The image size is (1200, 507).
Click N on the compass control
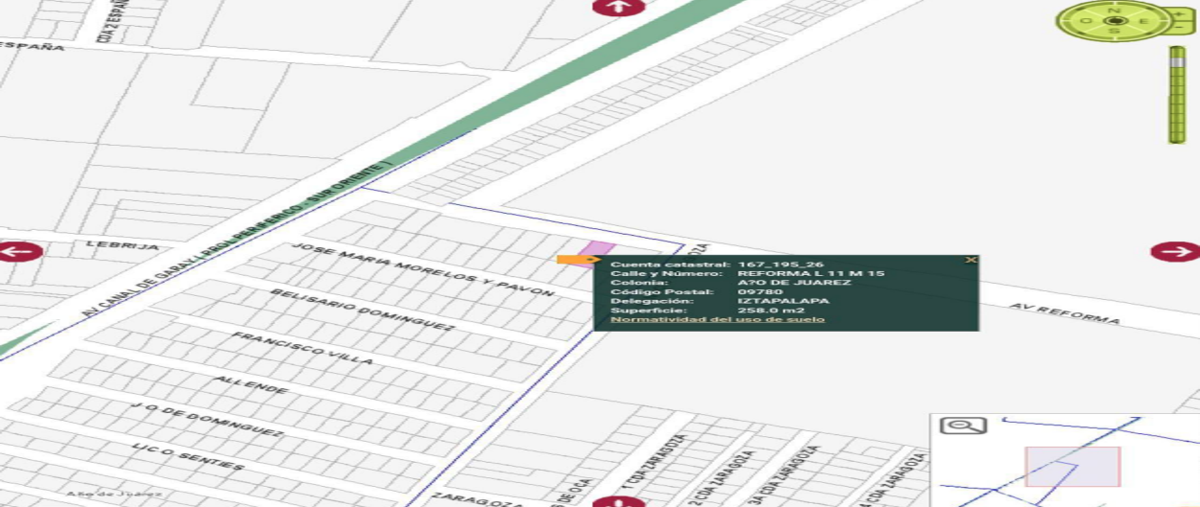point(1113,11)
